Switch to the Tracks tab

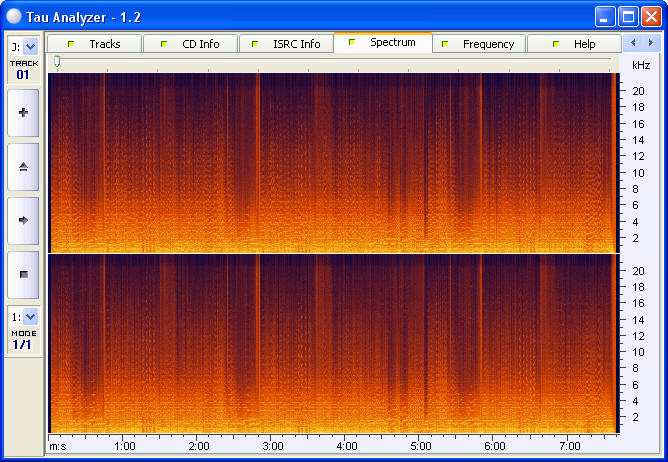coord(94,44)
